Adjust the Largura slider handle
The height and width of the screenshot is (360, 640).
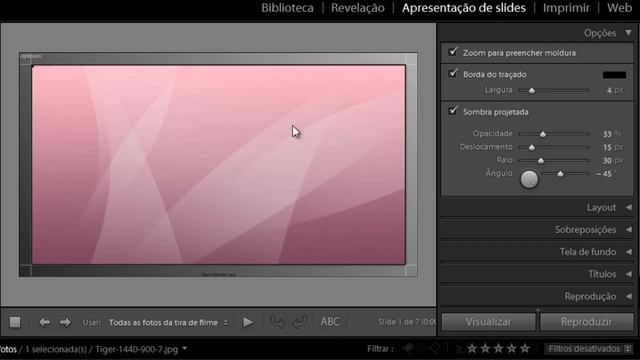(532, 91)
